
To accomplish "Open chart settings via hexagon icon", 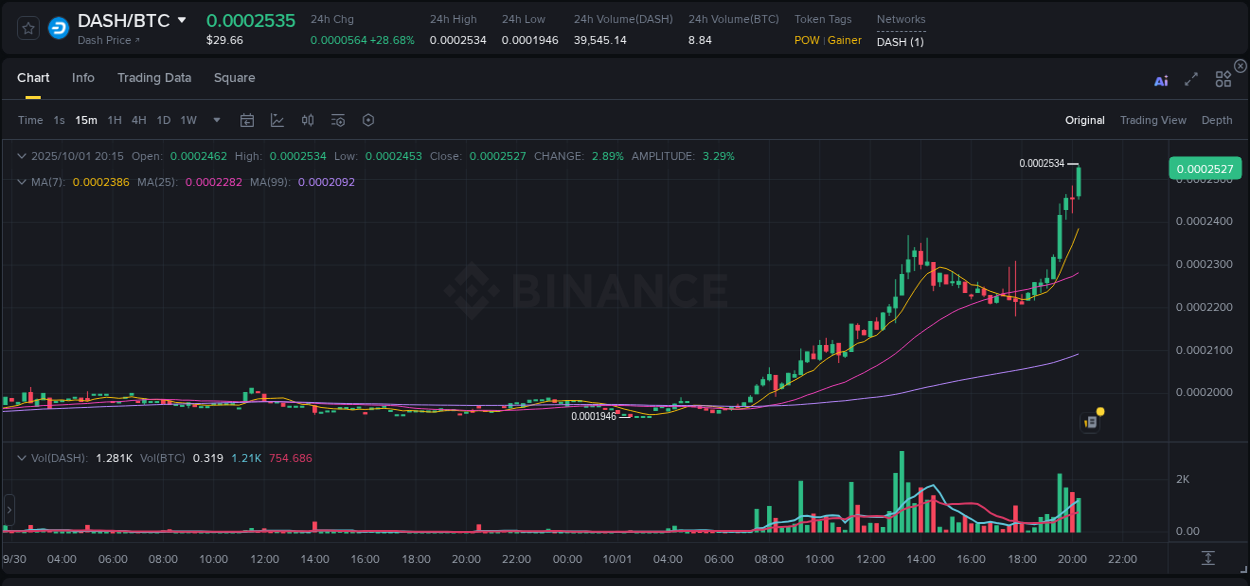I will coord(368,120).
